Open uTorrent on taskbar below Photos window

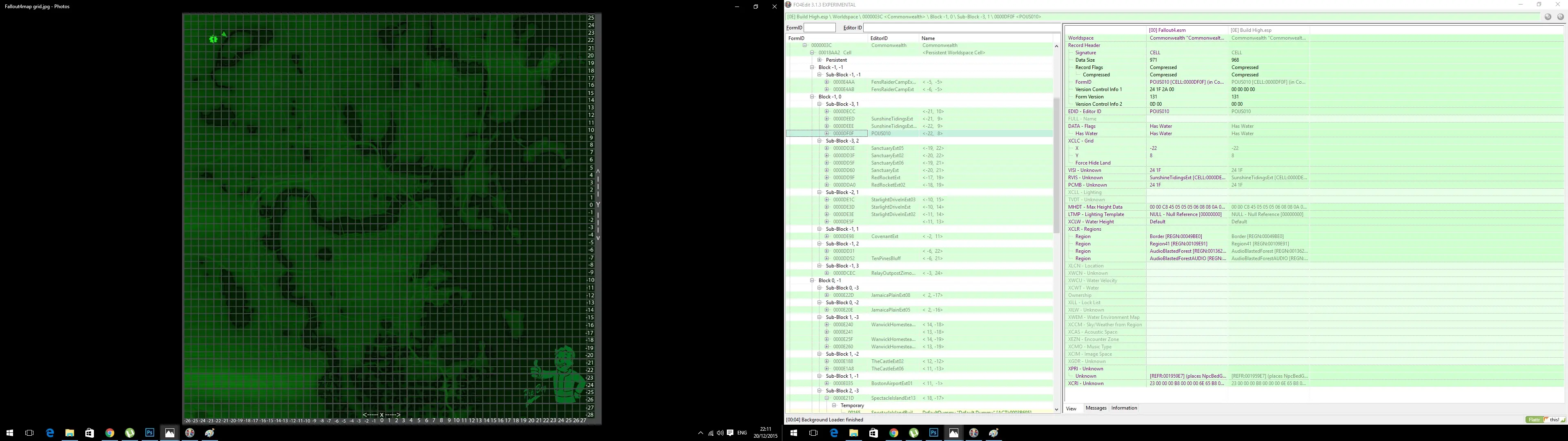[130, 433]
